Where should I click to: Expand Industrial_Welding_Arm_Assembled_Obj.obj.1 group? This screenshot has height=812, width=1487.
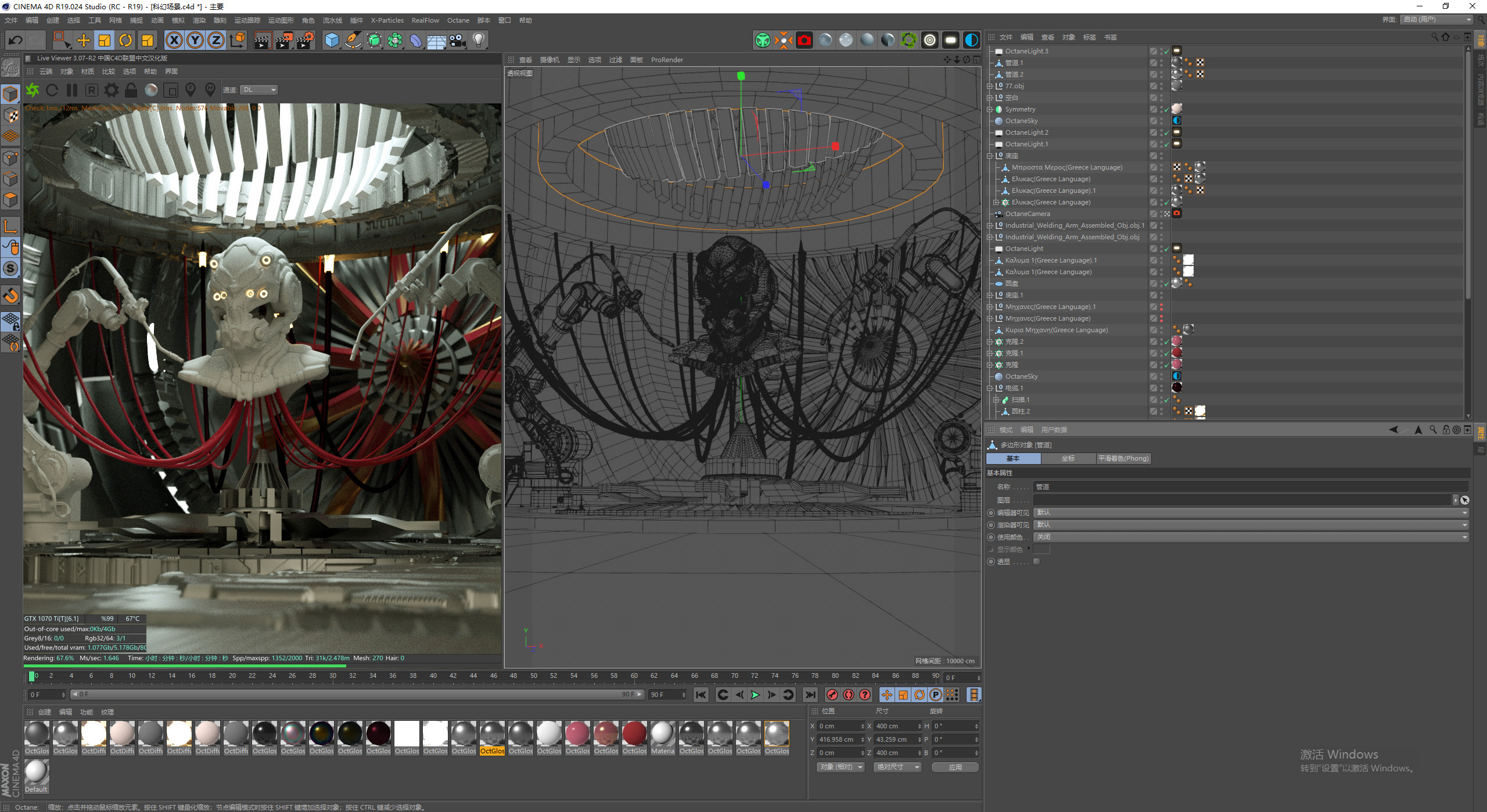(990, 225)
